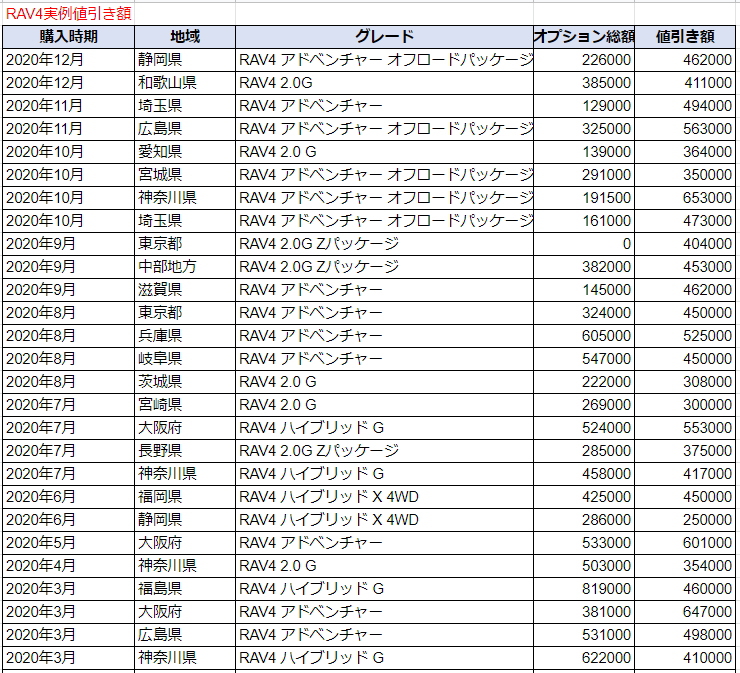
Task: Select the discount cell 601000
Action: coord(685,543)
